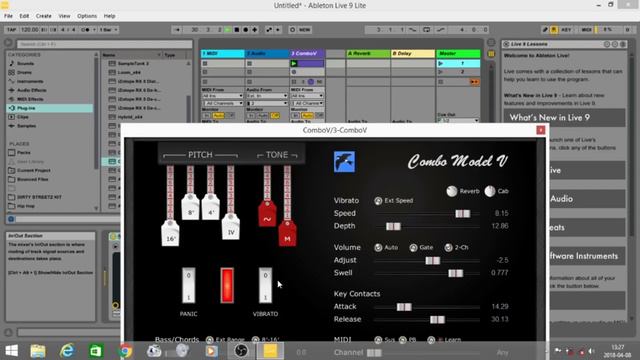Select MIDI Effects category in browser
Viewport: 640px width, 360px height.
[x=30, y=99]
